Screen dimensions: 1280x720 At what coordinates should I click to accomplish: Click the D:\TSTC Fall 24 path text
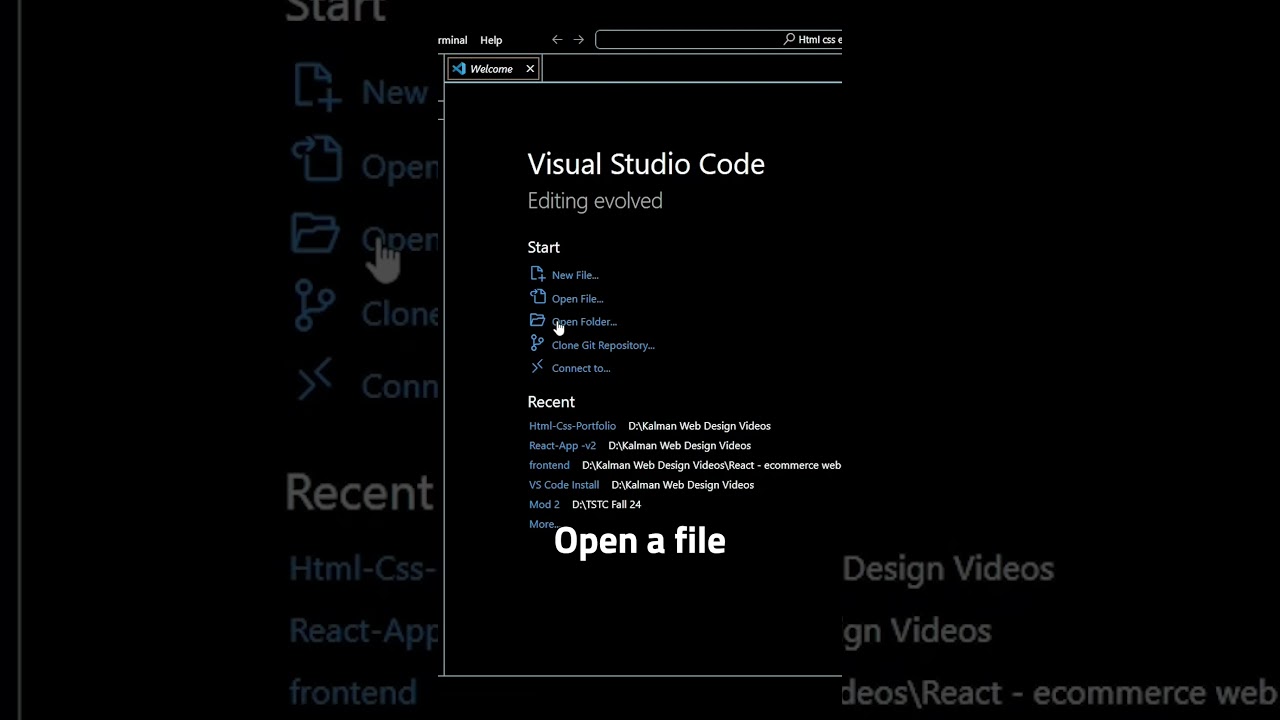click(x=606, y=505)
